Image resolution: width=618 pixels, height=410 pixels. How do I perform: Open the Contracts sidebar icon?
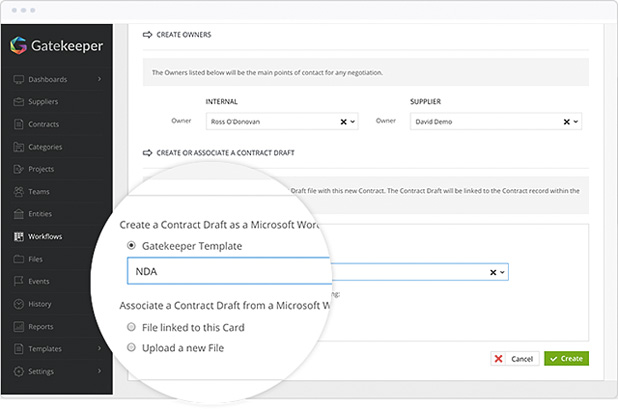18,124
